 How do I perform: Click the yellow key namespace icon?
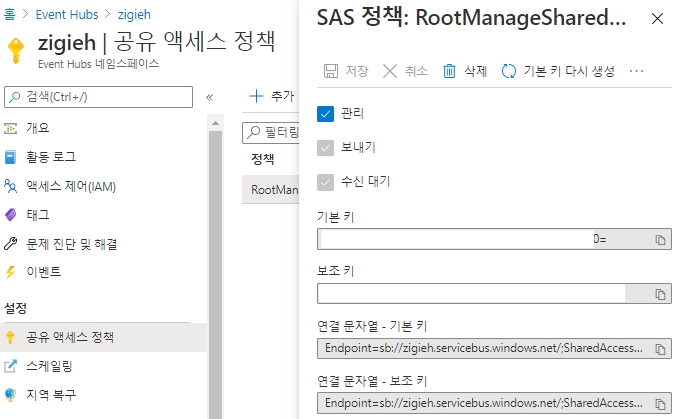point(16,51)
